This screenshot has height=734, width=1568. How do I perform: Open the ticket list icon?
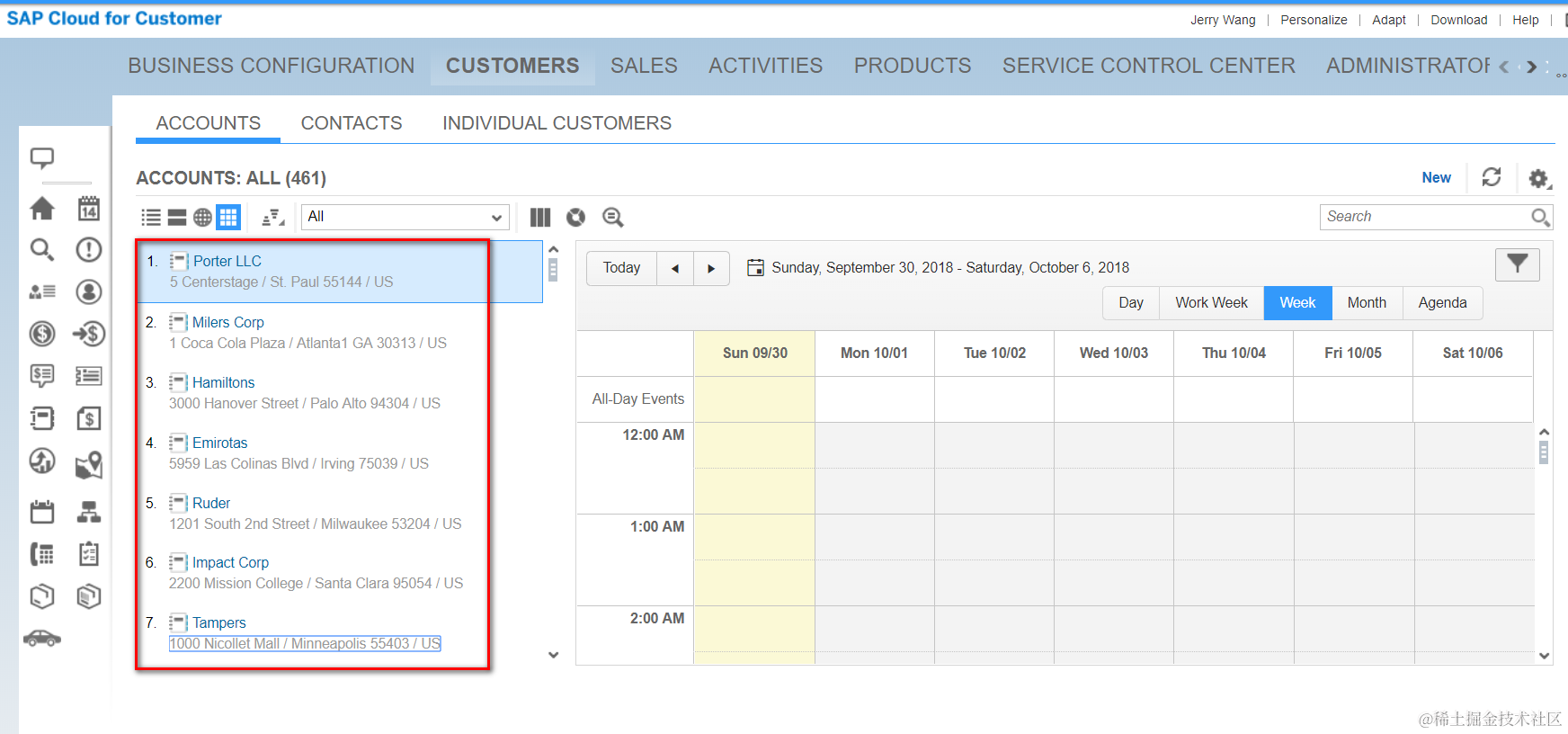click(x=88, y=375)
